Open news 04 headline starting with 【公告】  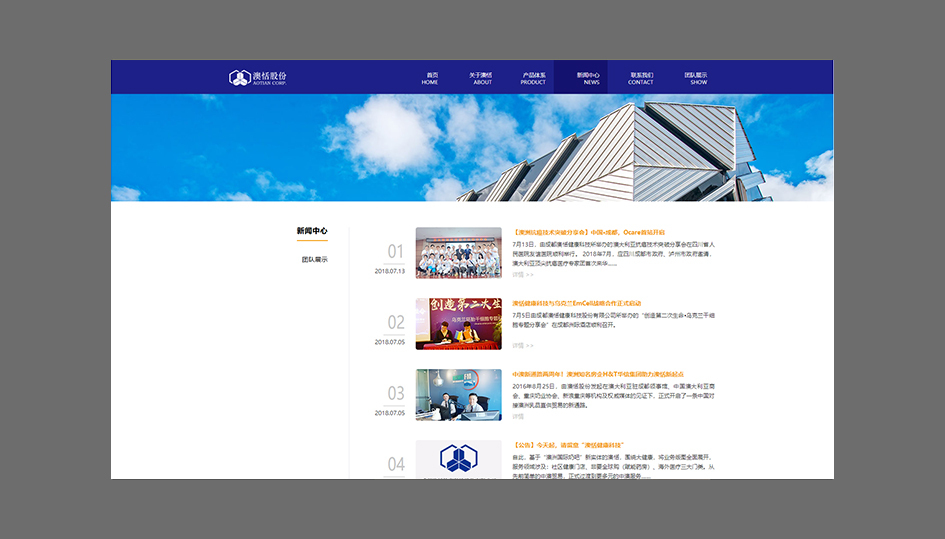568,445
